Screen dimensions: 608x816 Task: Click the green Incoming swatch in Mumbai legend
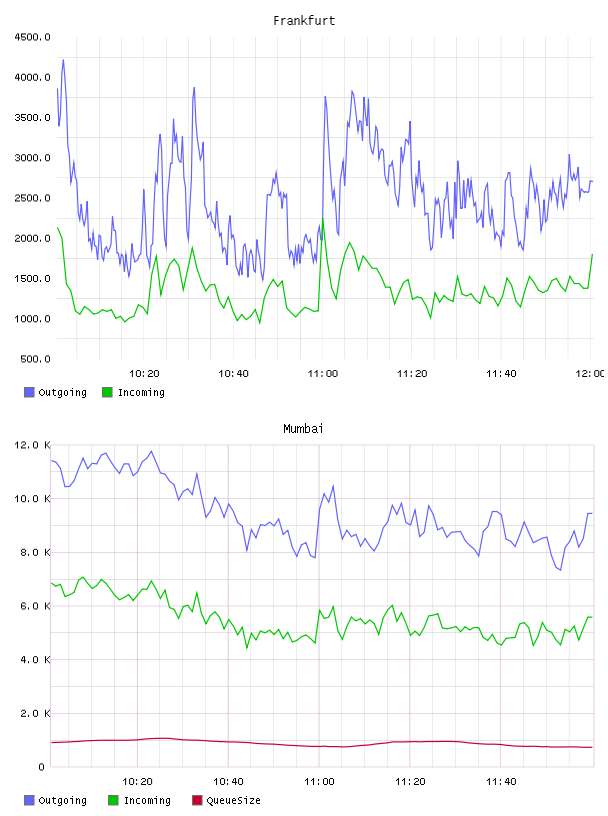tap(113, 800)
